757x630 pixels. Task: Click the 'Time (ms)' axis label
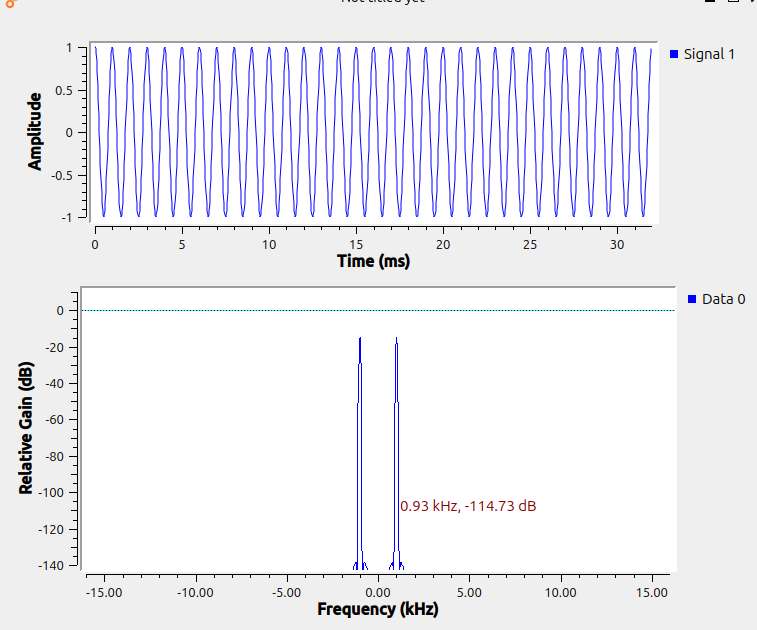coord(373,261)
